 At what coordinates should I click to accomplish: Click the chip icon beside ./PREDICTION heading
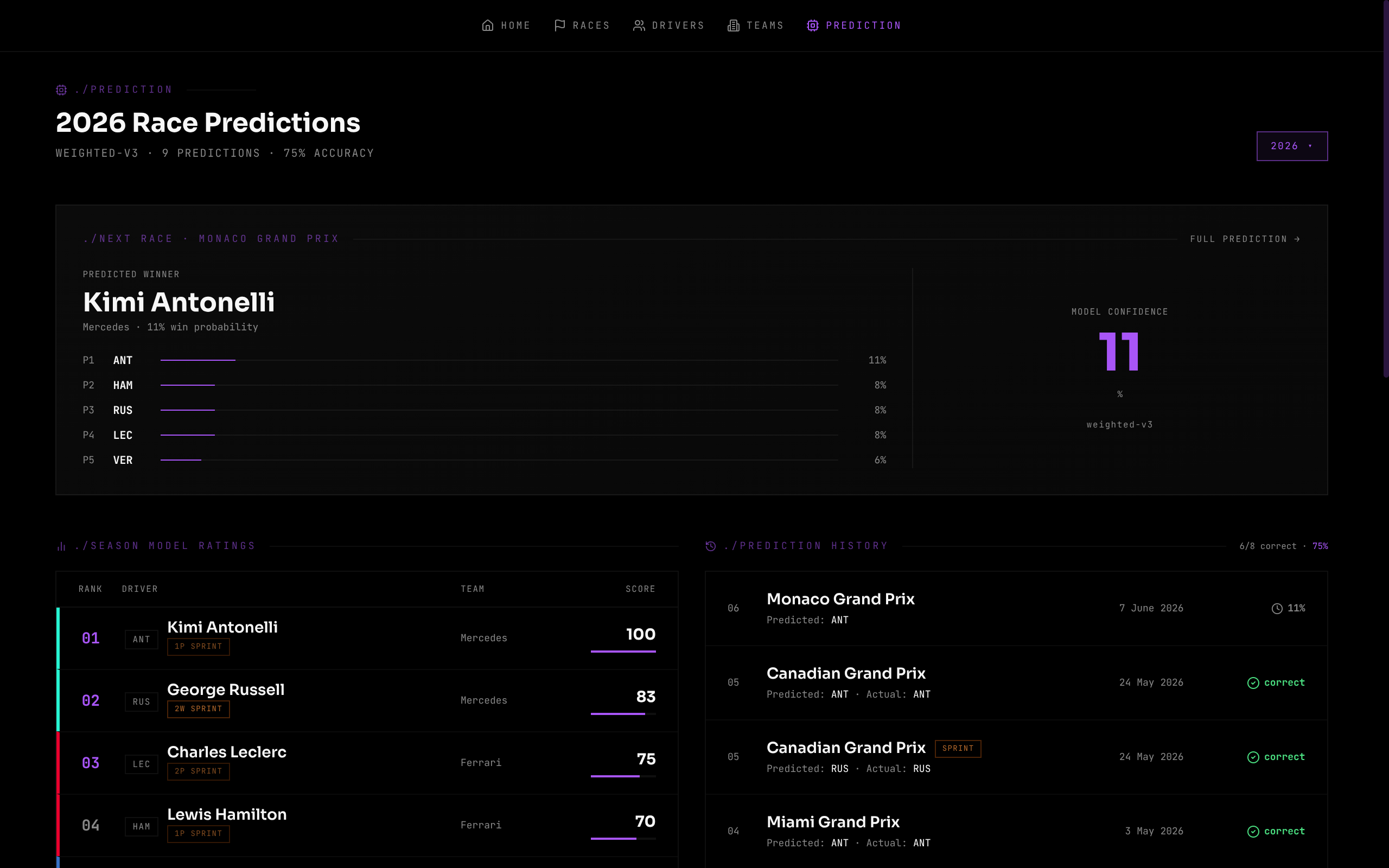coord(61,90)
